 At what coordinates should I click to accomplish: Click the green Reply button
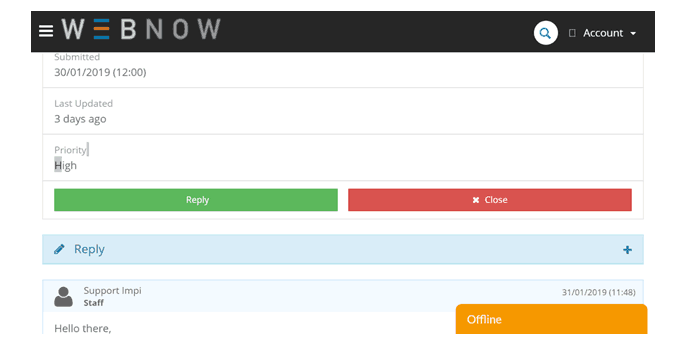(x=196, y=200)
